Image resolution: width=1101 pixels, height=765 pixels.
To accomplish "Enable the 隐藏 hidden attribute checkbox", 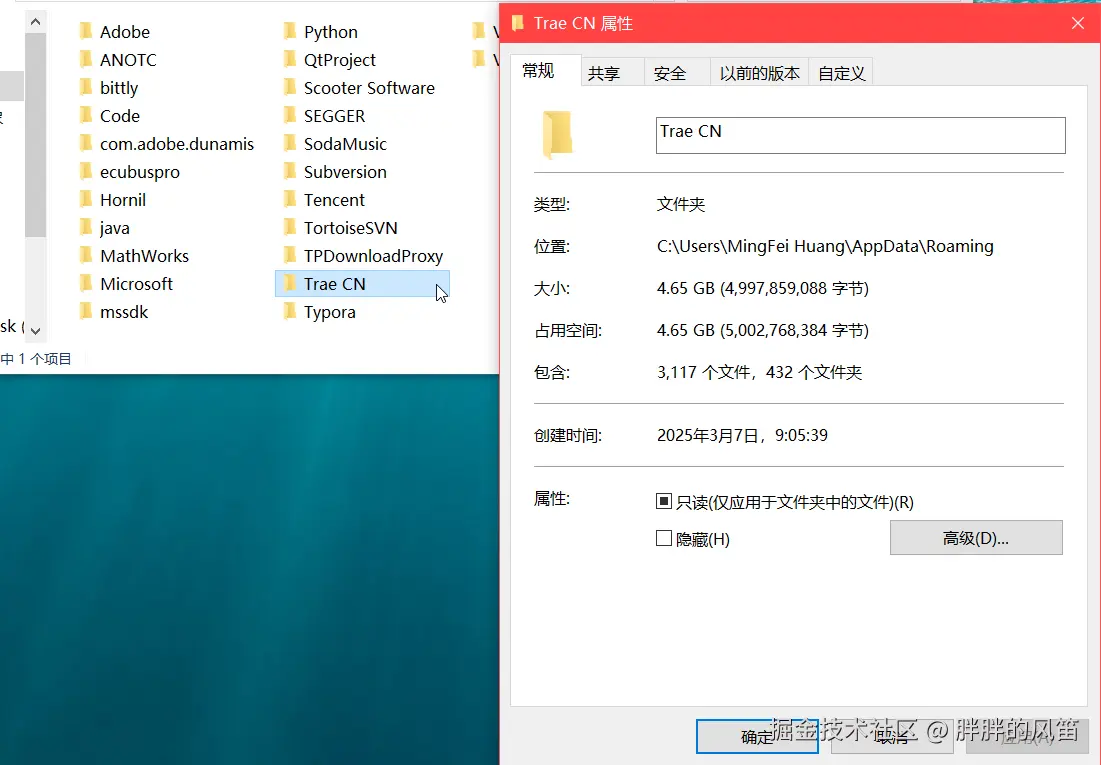I will click(664, 538).
